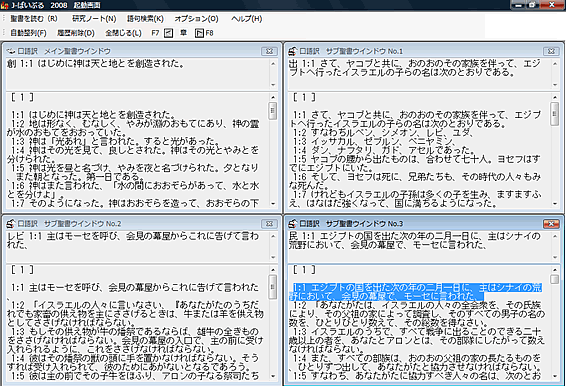567x387 pixels.
Task: Click sub Bible window No.2 title icon
Action: (x=11, y=224)
